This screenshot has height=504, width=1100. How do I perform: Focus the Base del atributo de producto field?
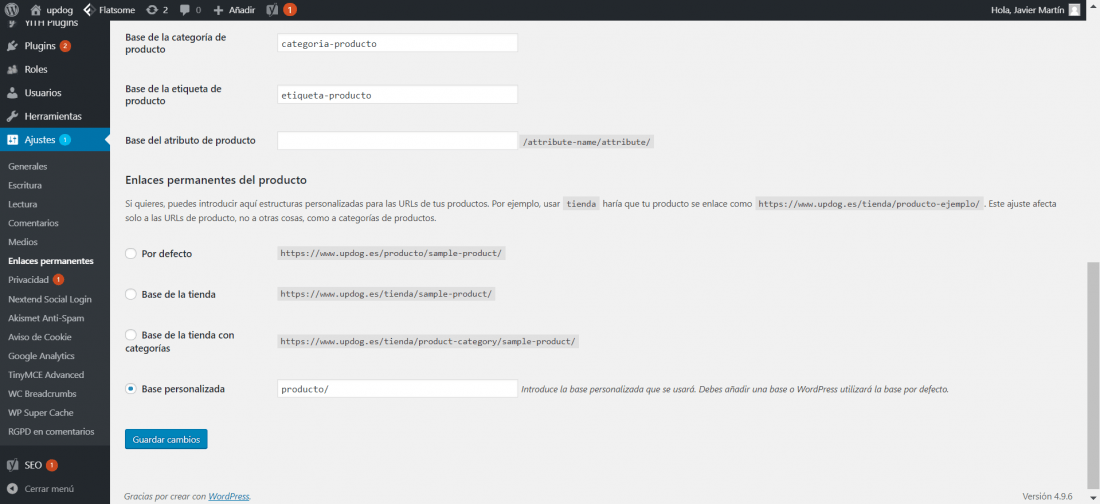pyautogui.click(x=398, y=140)
